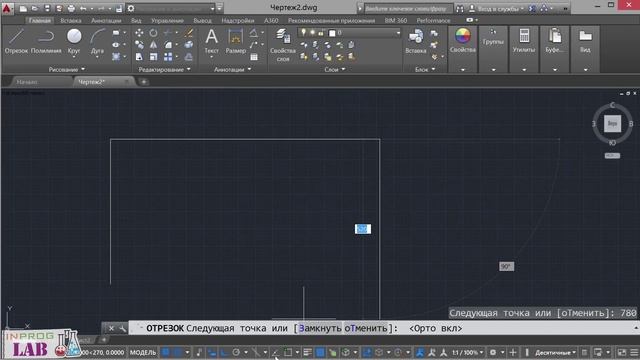Screen dimensions: 640x360
Task: Click the оТменить command option
Action: click(365, 328)
